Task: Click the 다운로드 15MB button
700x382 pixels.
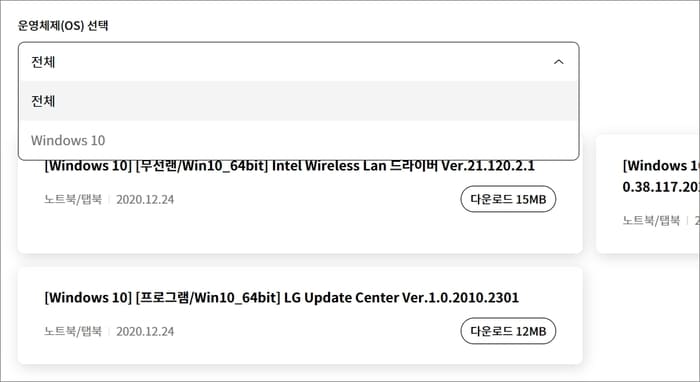Action: point(508,199)
